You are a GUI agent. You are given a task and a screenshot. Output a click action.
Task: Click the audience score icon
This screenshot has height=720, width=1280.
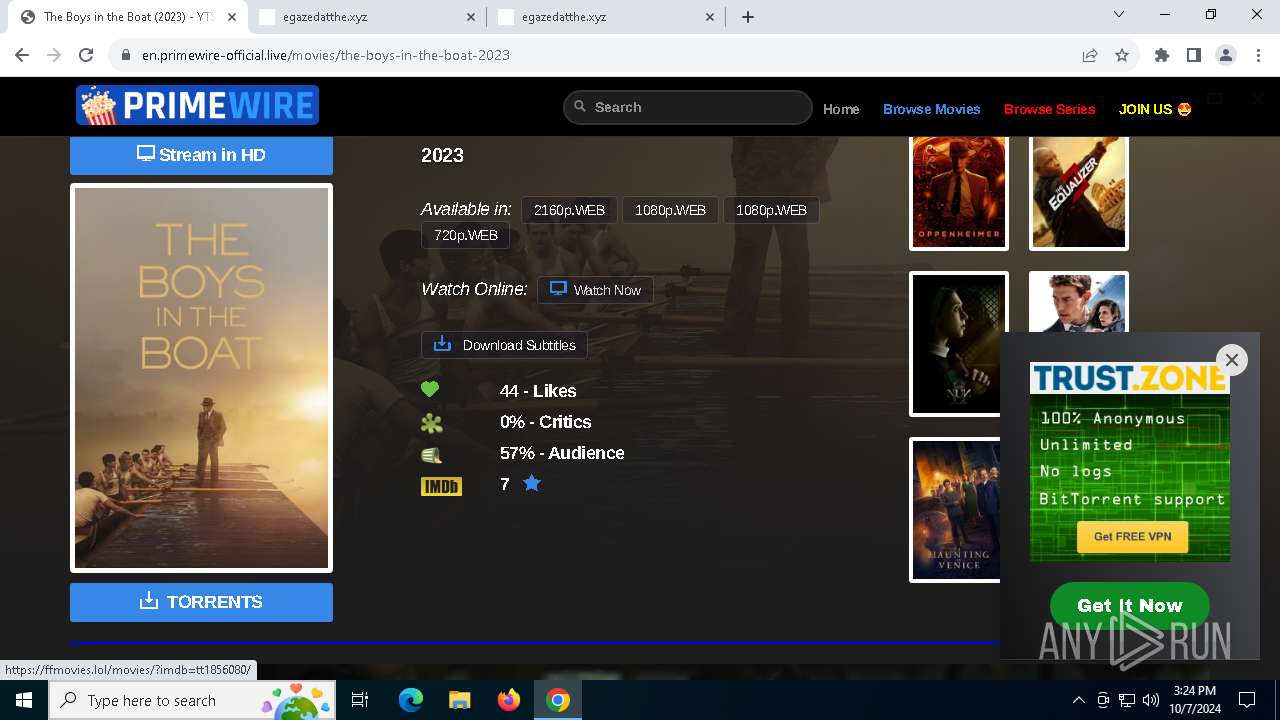pos(431,454)
